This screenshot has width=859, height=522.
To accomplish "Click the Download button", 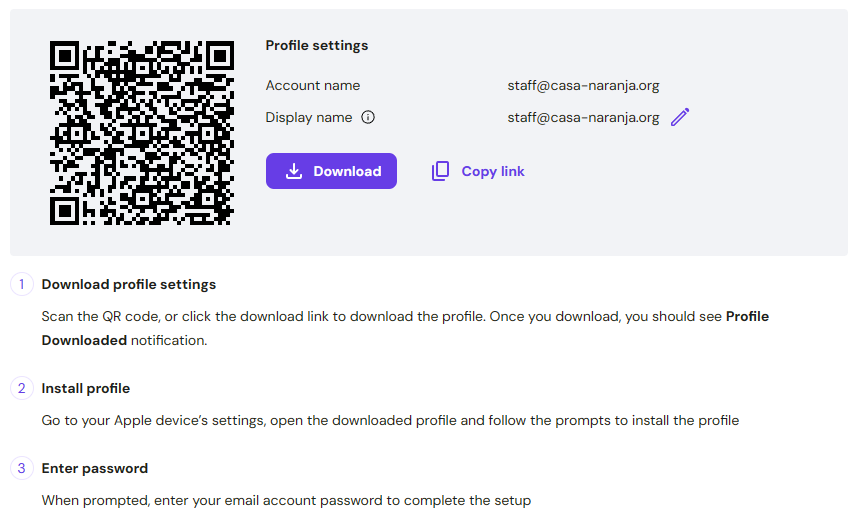I will point(331,171).
